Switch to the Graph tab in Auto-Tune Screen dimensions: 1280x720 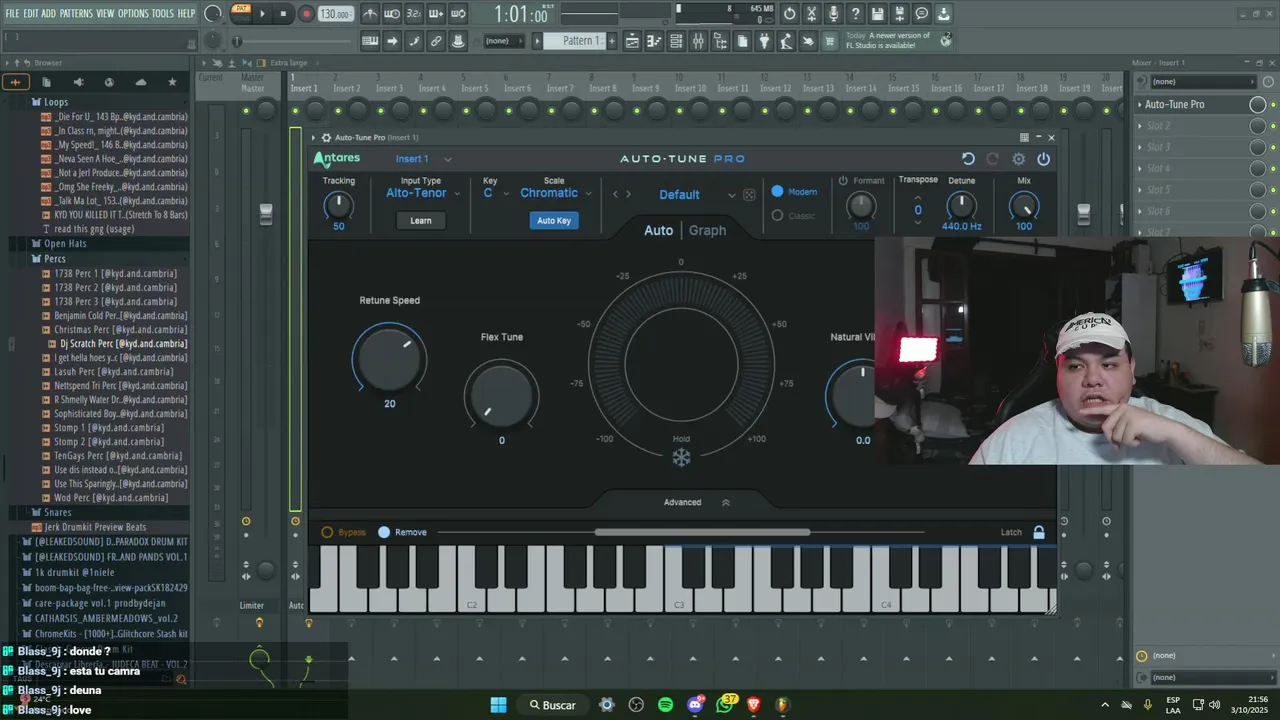coord(707,230)
